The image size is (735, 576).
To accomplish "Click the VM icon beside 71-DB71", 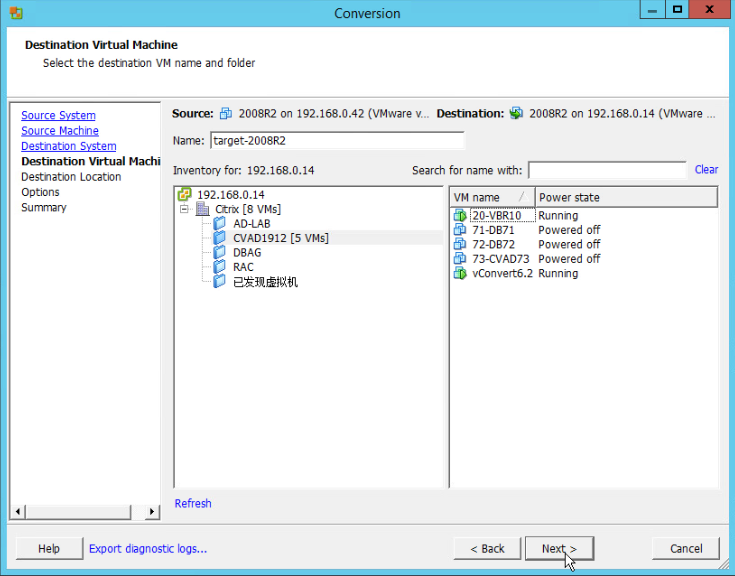I will coord(460,230).
